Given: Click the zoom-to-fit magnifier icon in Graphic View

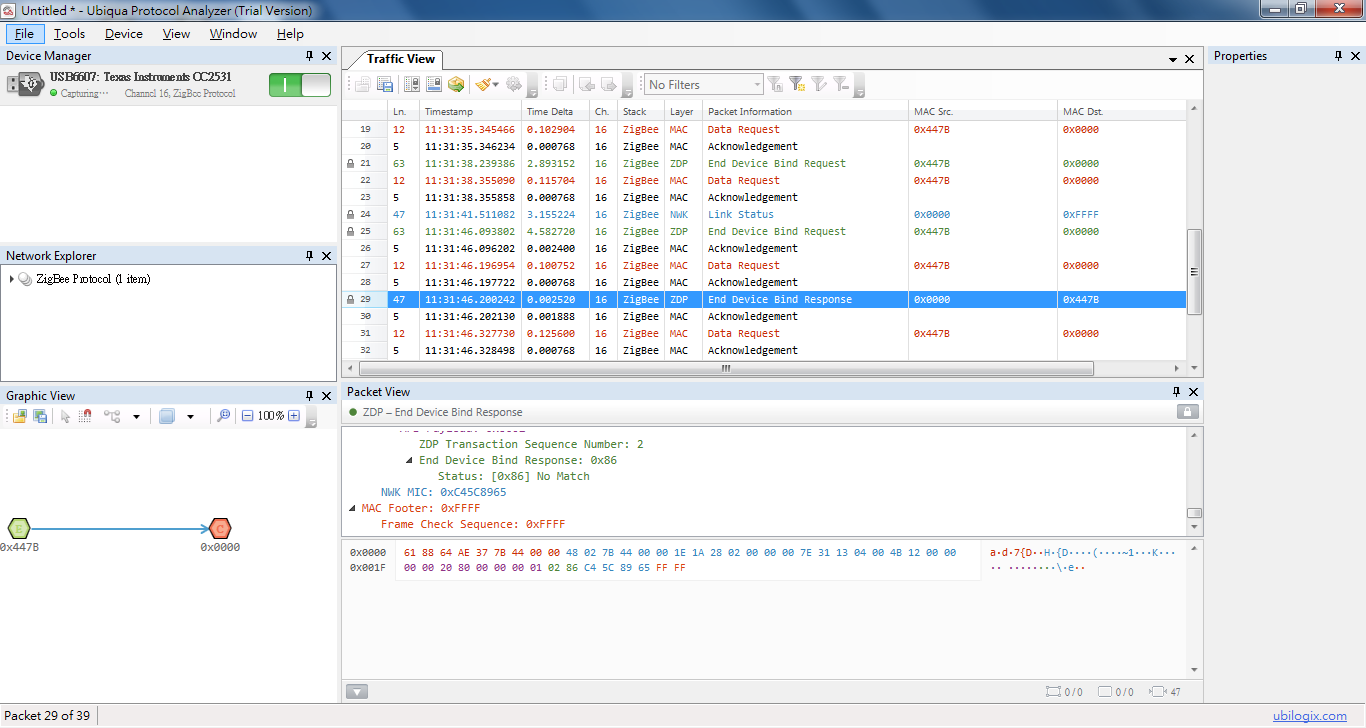Looking at the screenshot, I should coord(223,416).
